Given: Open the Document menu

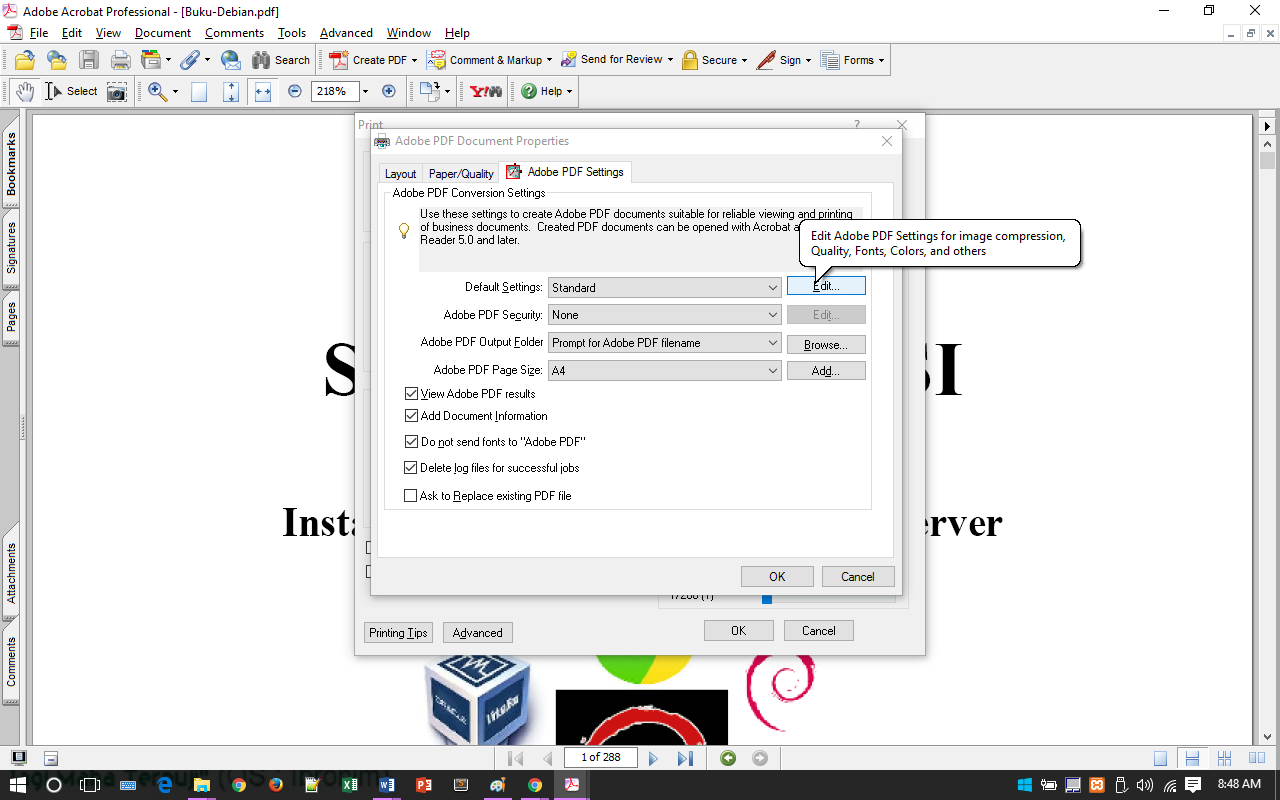Looking at the screenshot, I should click(163, 33).
